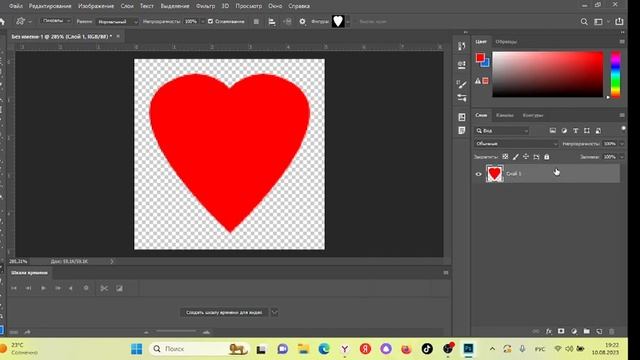Click the fx layer style icon

[x=549, y=331]
